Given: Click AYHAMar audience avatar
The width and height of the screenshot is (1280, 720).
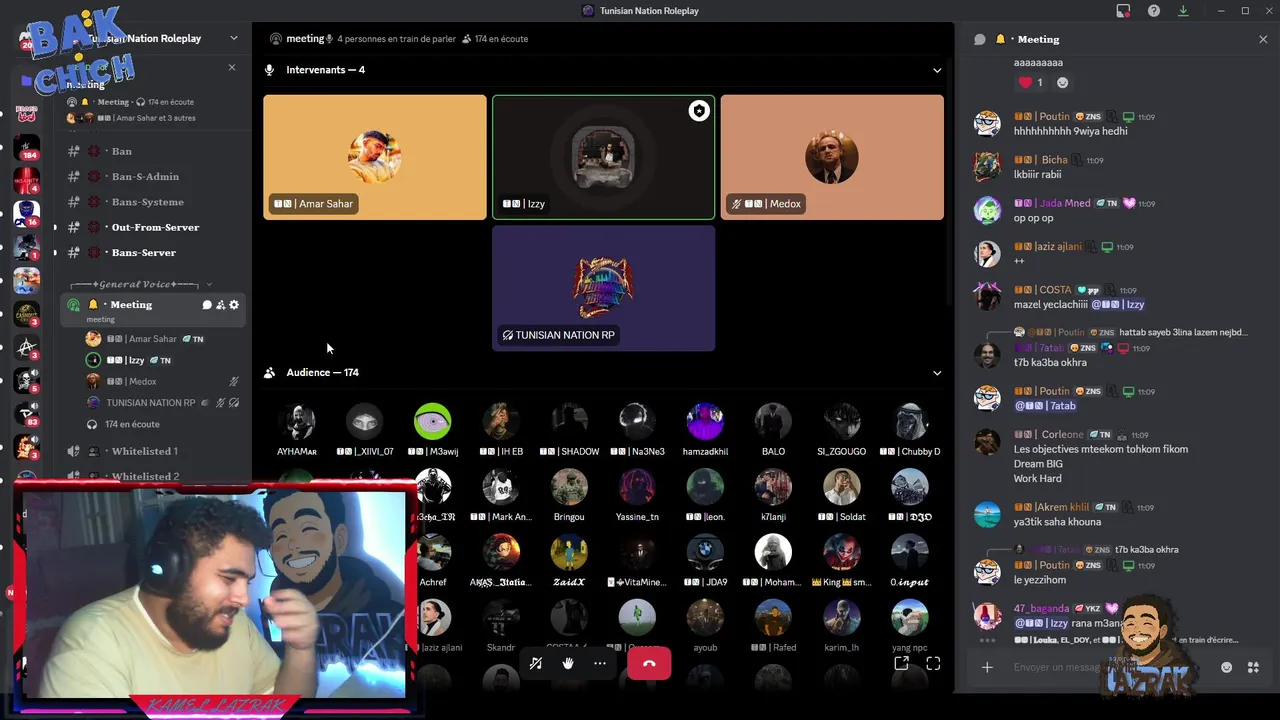Looking at the screenshot, I should (x=296, y=422).
